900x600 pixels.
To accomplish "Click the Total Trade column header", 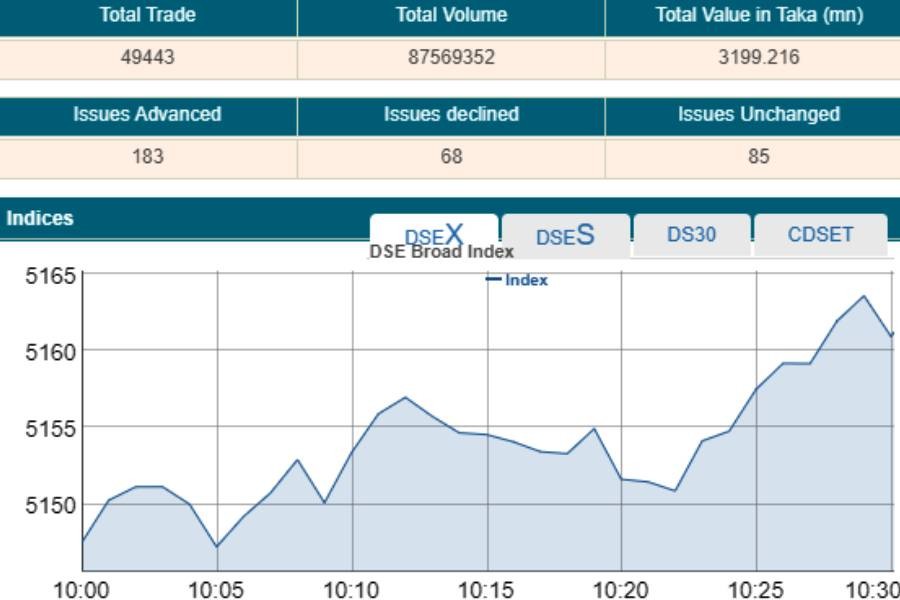I will [x=148, y=15].
